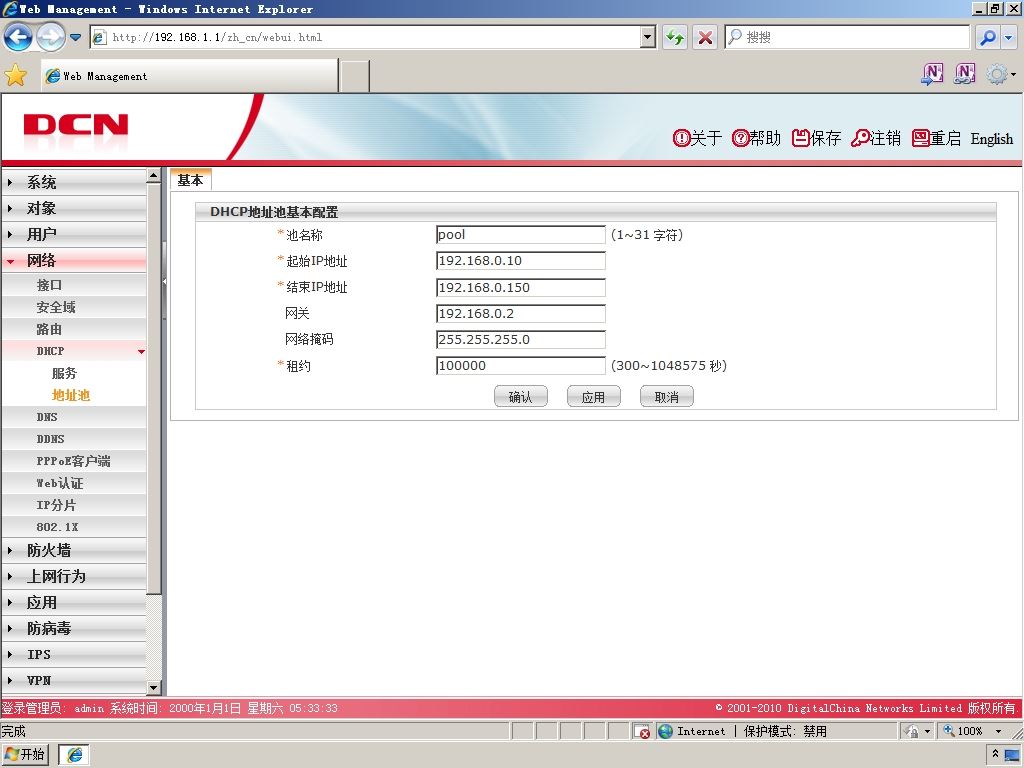
Task: Click the 租约 lease input field
Action: (x=520, y=366)
